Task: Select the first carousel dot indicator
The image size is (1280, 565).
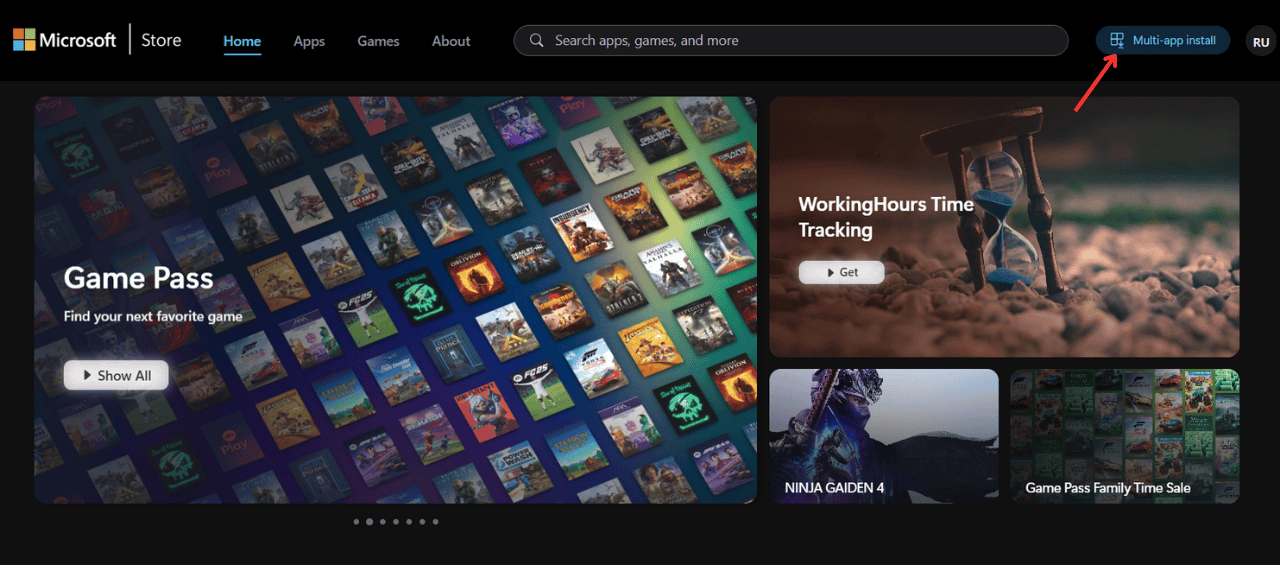Action: pos(356,522)
